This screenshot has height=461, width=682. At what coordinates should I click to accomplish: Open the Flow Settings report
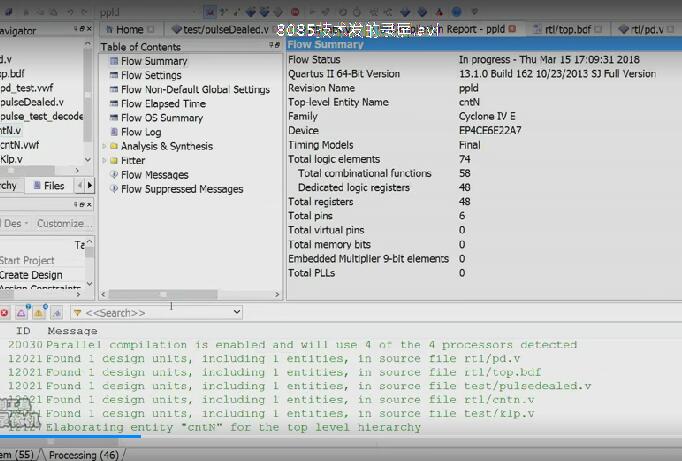(151, 75)
